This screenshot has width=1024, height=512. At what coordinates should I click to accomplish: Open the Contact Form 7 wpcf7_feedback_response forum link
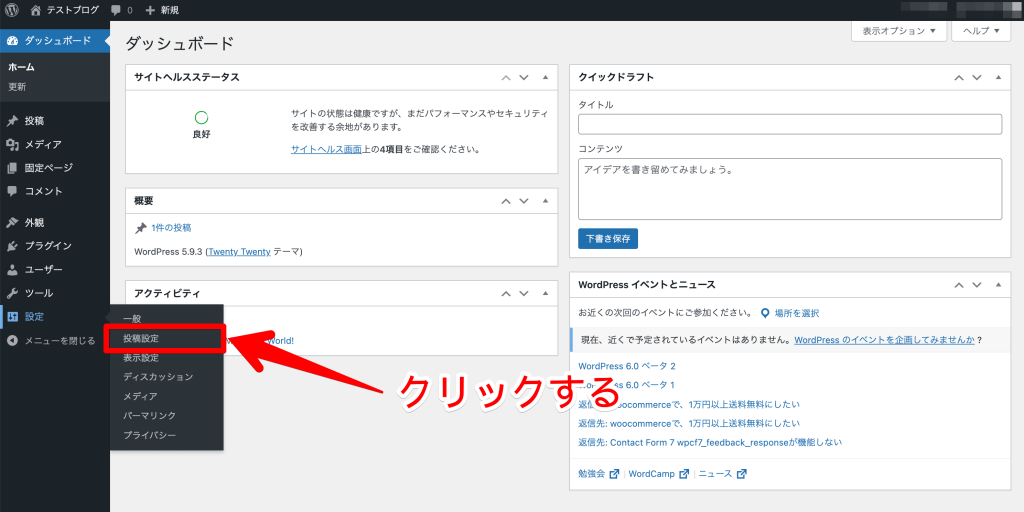710,442
